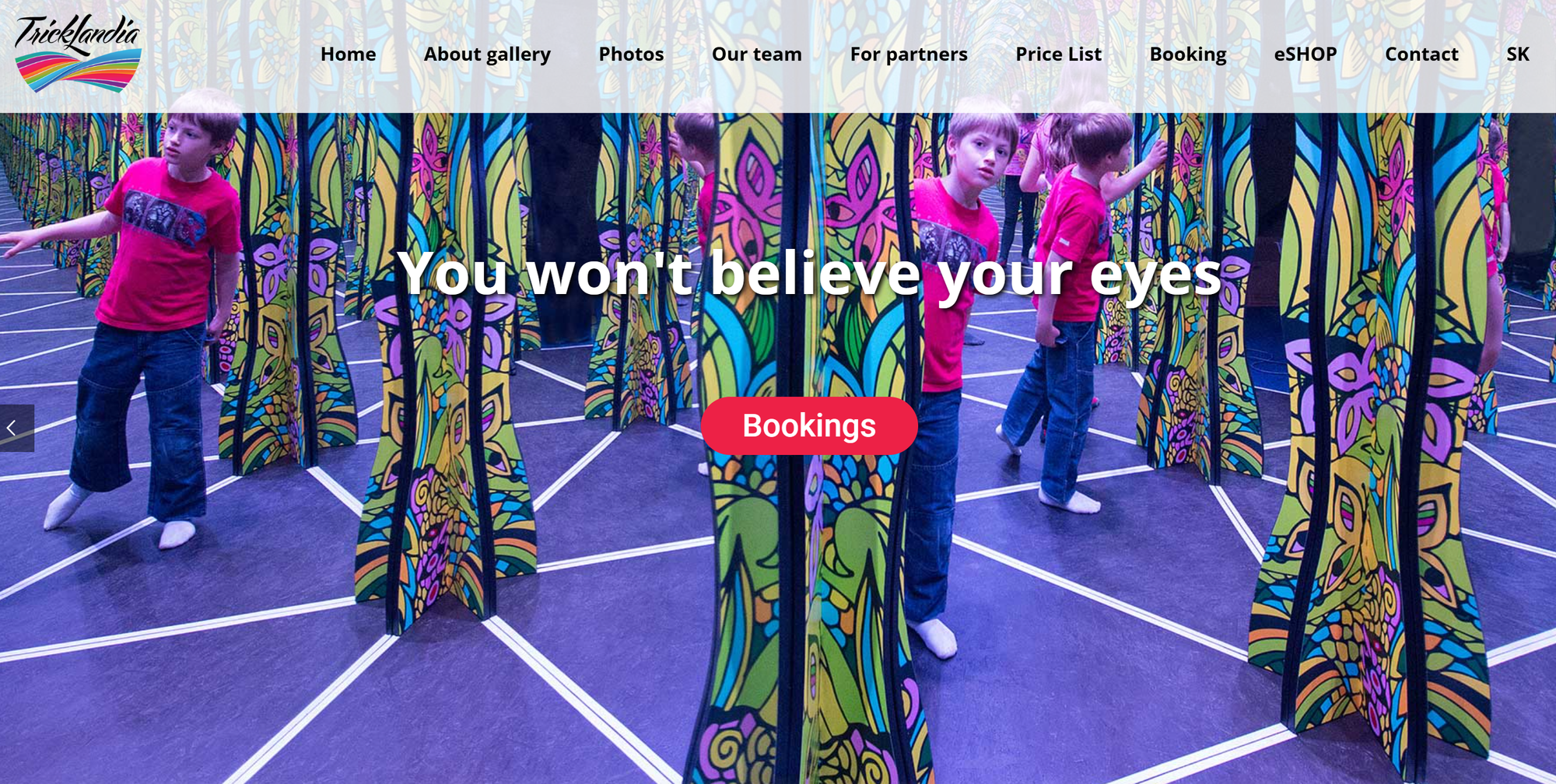Image resolution: width=1556 pixels, height=784 pixels.
Task: Open Booking in the top navigation
Action: [x=1188, y=54]
